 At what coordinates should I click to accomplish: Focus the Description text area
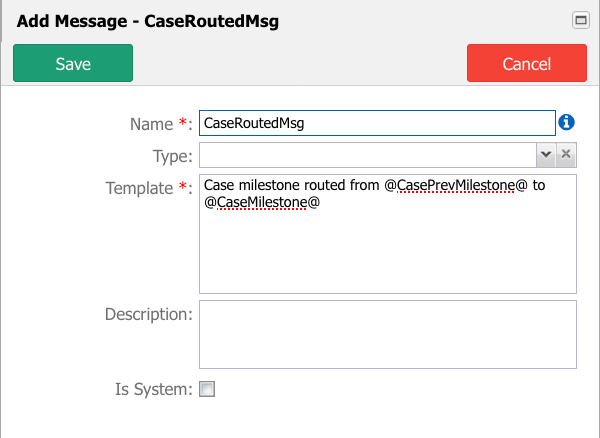click(388, 334)
